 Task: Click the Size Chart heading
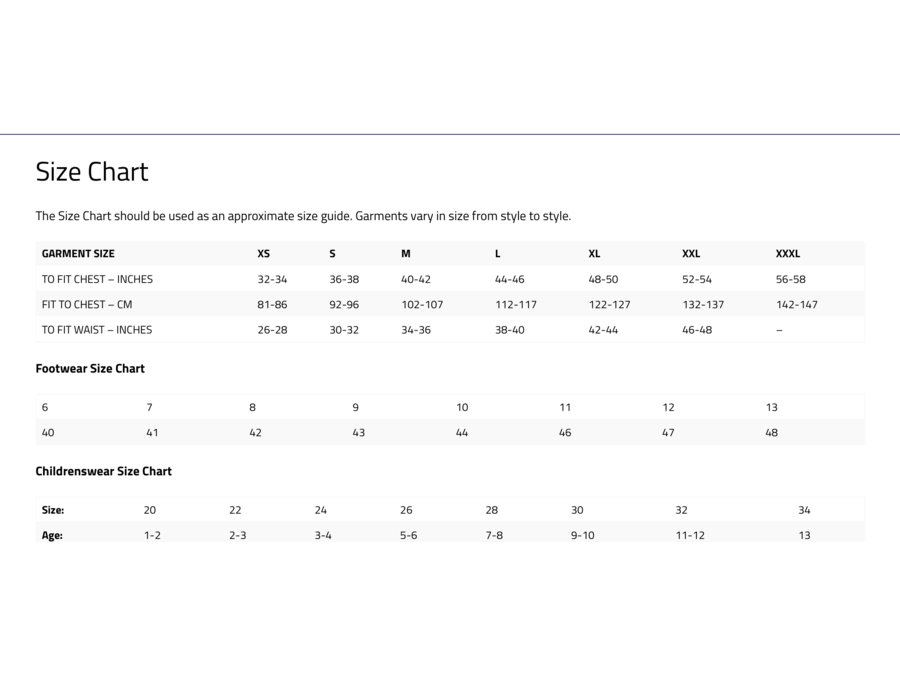tap(92, 172)
